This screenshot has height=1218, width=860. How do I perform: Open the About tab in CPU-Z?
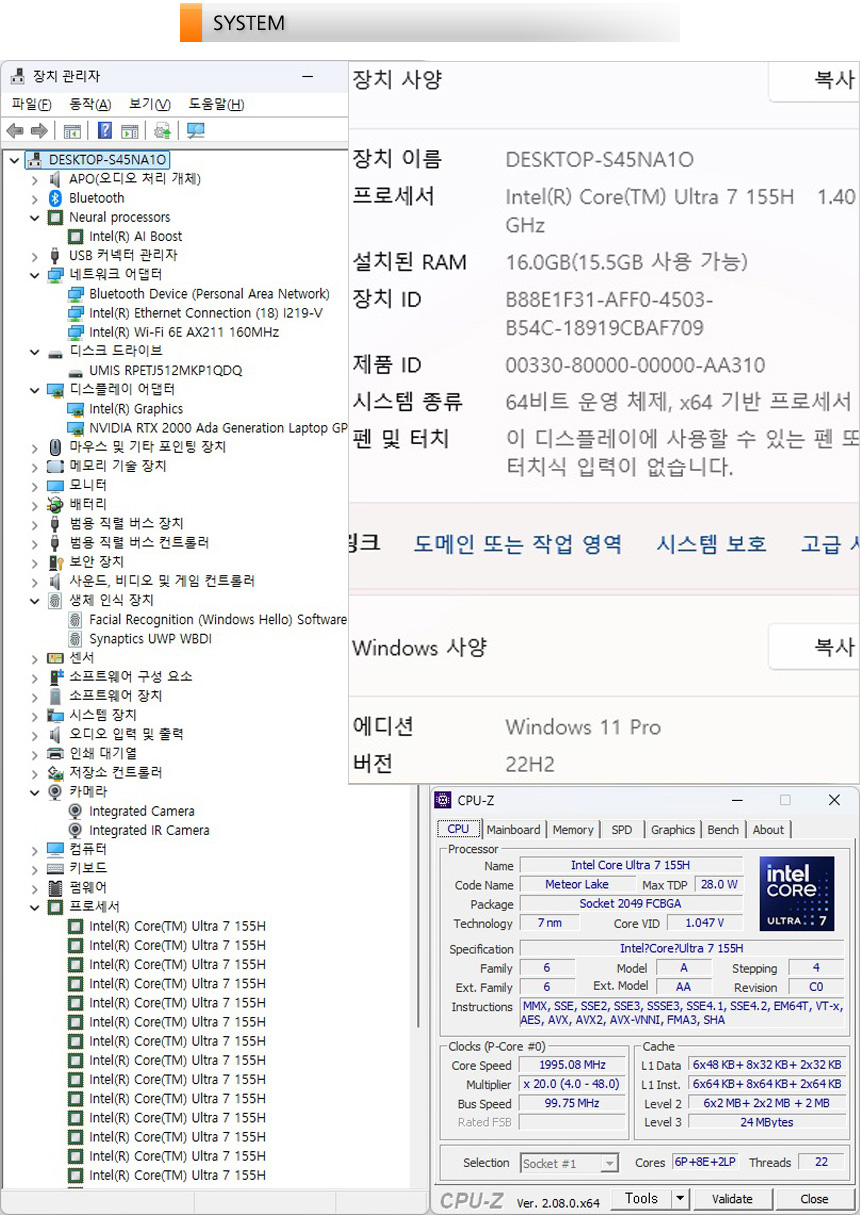click(768, 830)
